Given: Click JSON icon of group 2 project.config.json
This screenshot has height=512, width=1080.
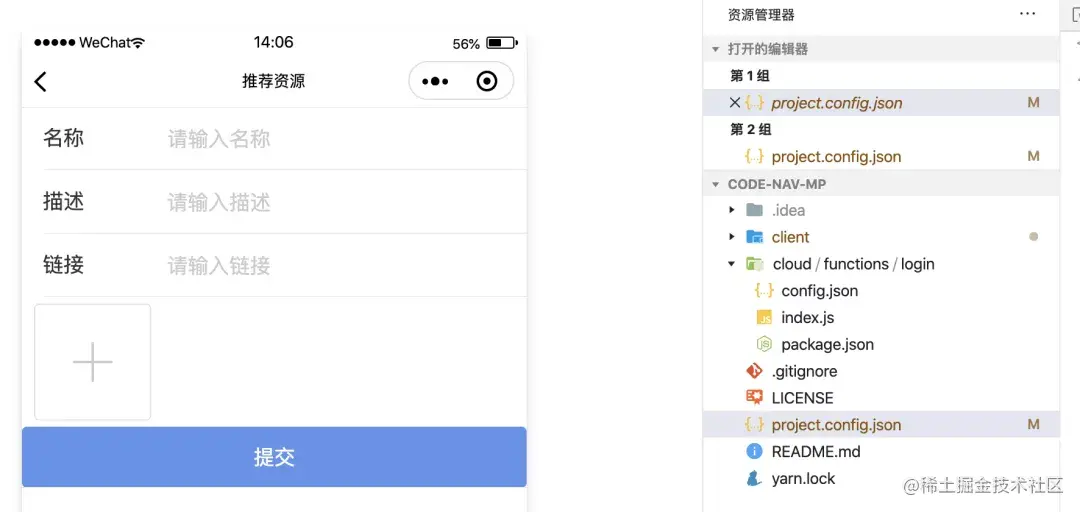Looking at the screenshot, I should 755,156.
